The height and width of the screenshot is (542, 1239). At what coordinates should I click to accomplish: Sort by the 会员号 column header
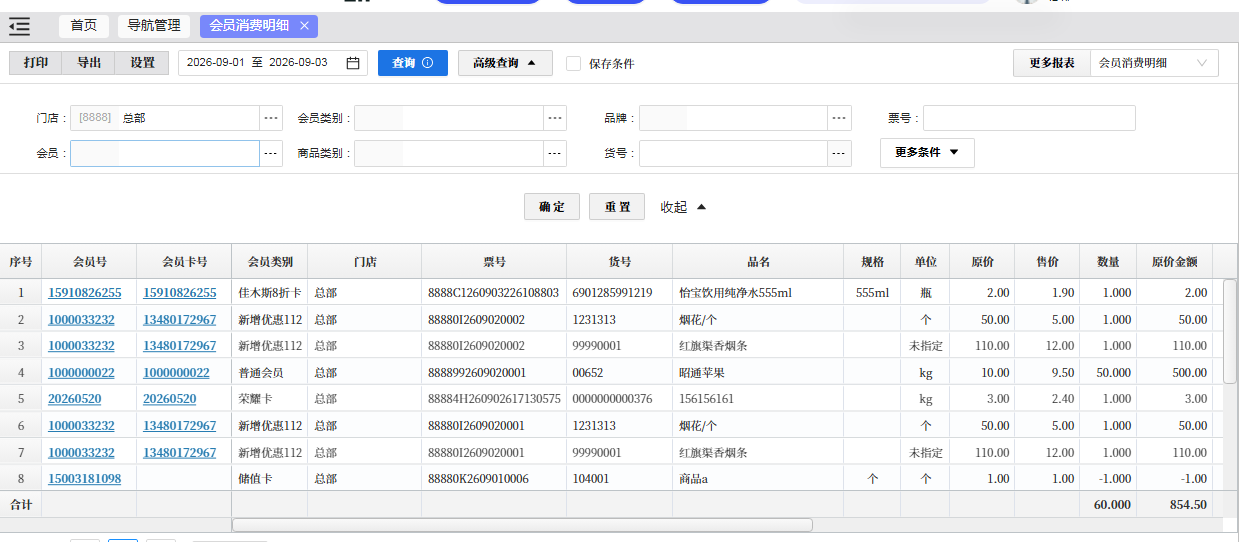tap(89, 262)
